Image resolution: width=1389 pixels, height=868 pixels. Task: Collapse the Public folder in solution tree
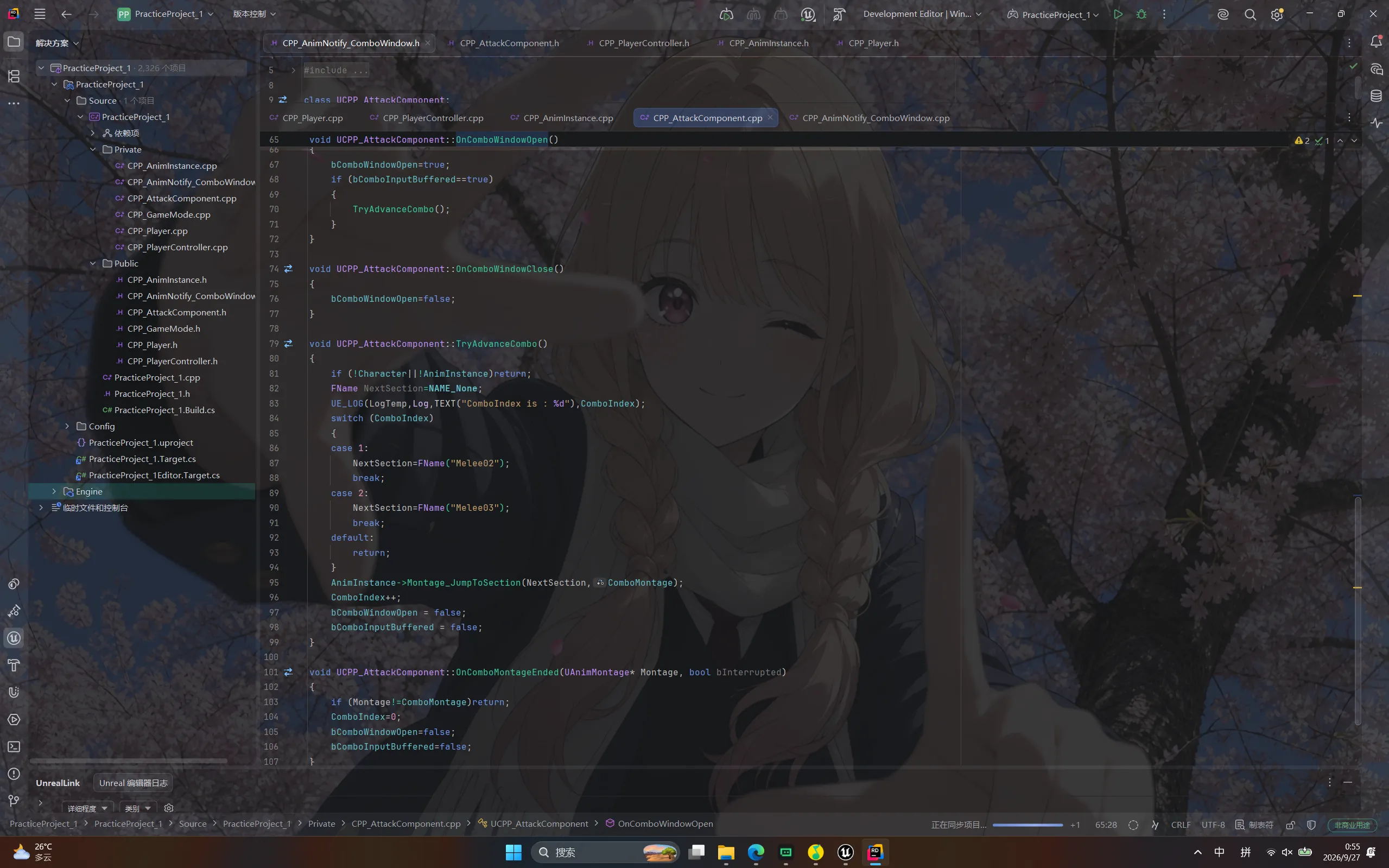tap(93, 263)
